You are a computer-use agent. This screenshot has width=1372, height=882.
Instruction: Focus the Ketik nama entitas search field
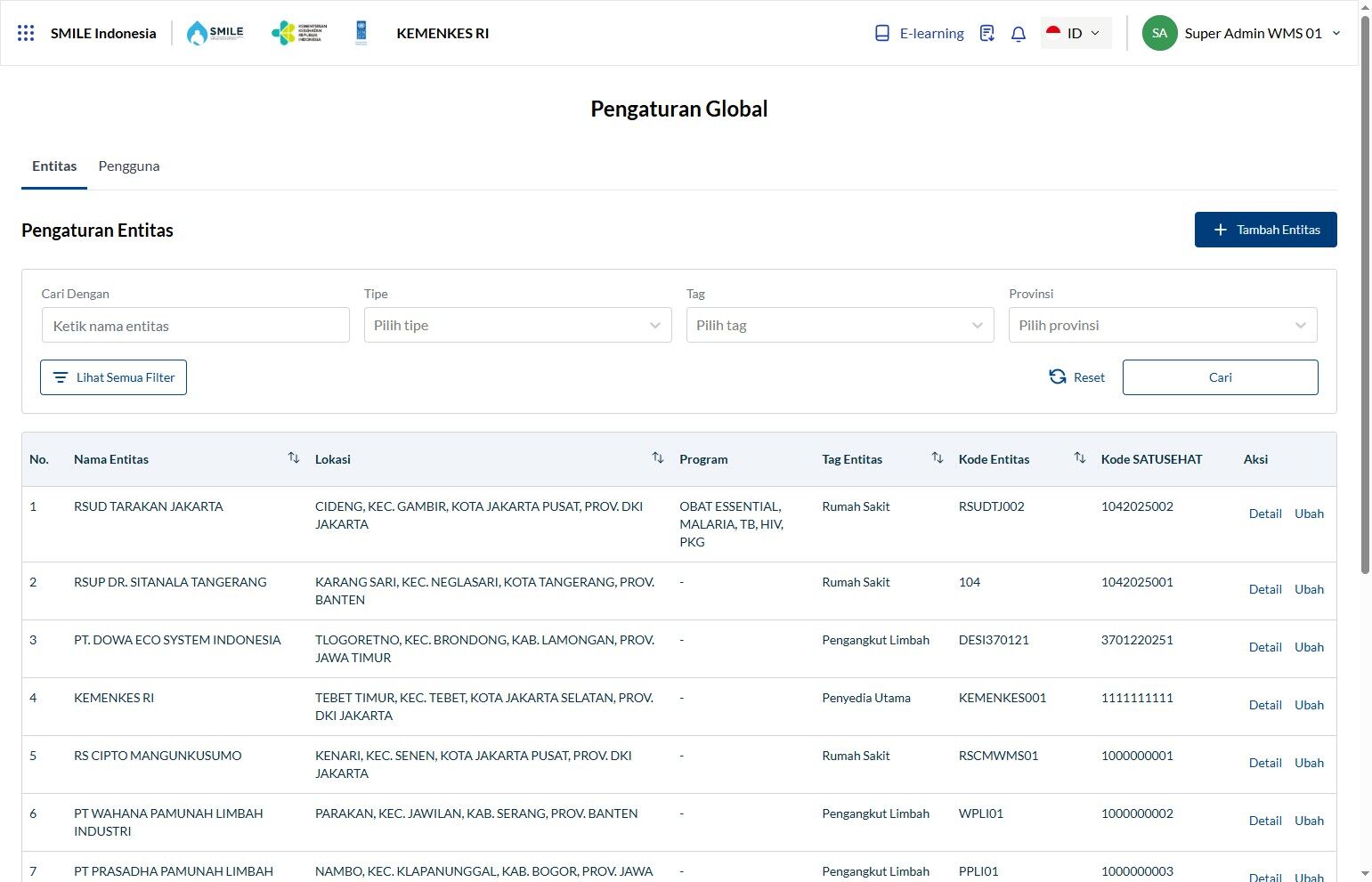pyautogui.click(x=196, y=325)
